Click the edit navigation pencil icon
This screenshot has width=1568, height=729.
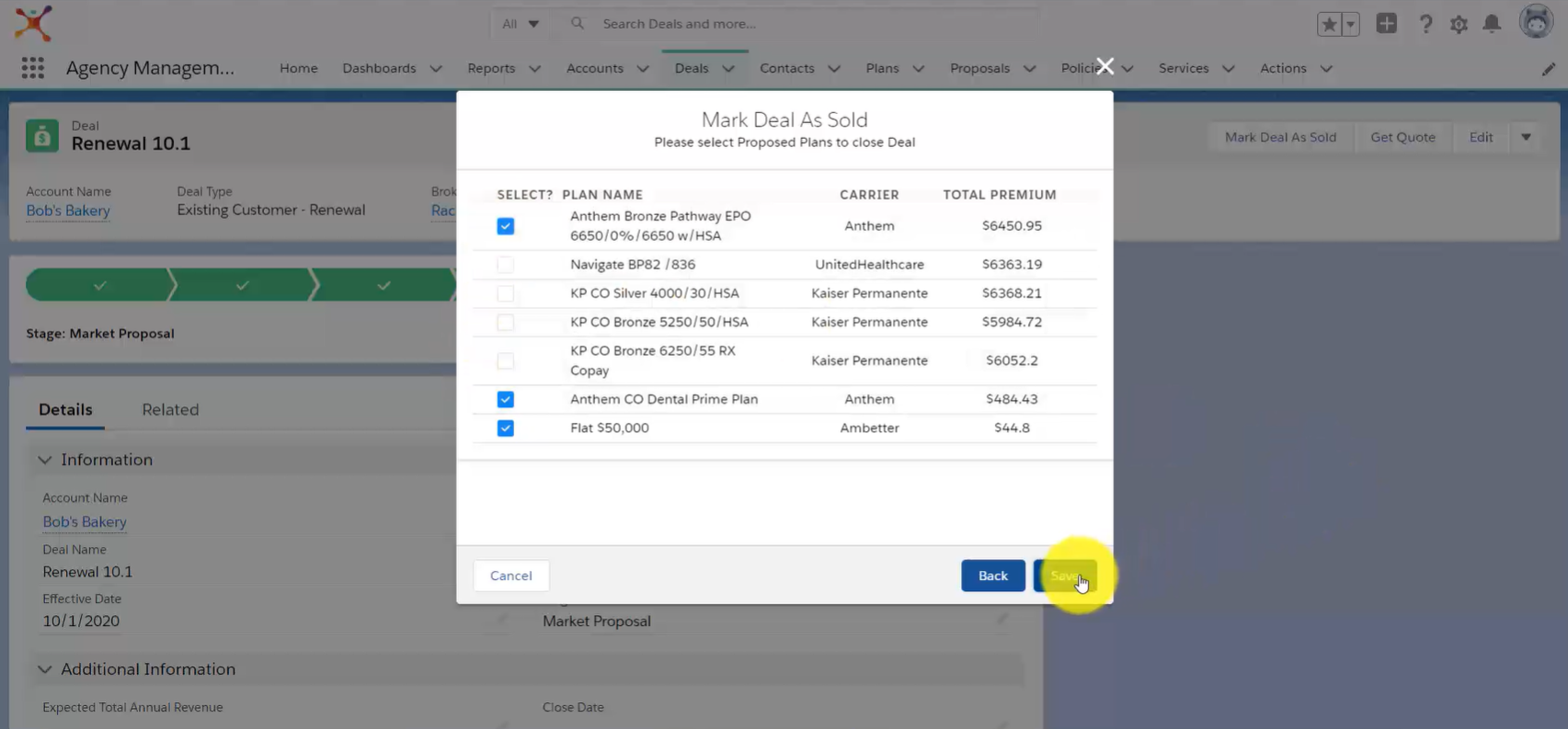[x=1549, y=69]
